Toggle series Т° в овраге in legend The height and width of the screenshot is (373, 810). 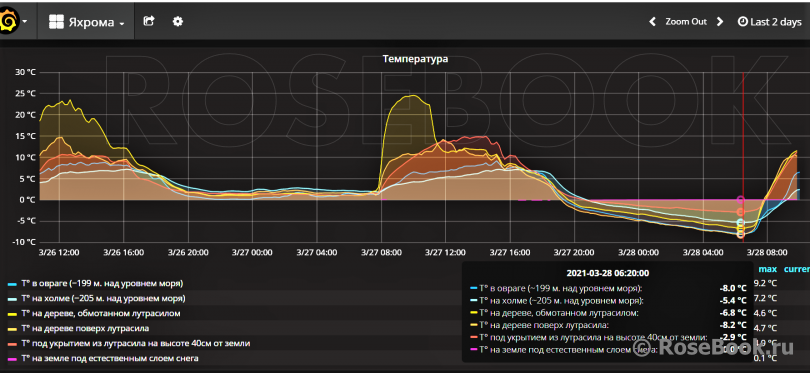click(102, 284)
